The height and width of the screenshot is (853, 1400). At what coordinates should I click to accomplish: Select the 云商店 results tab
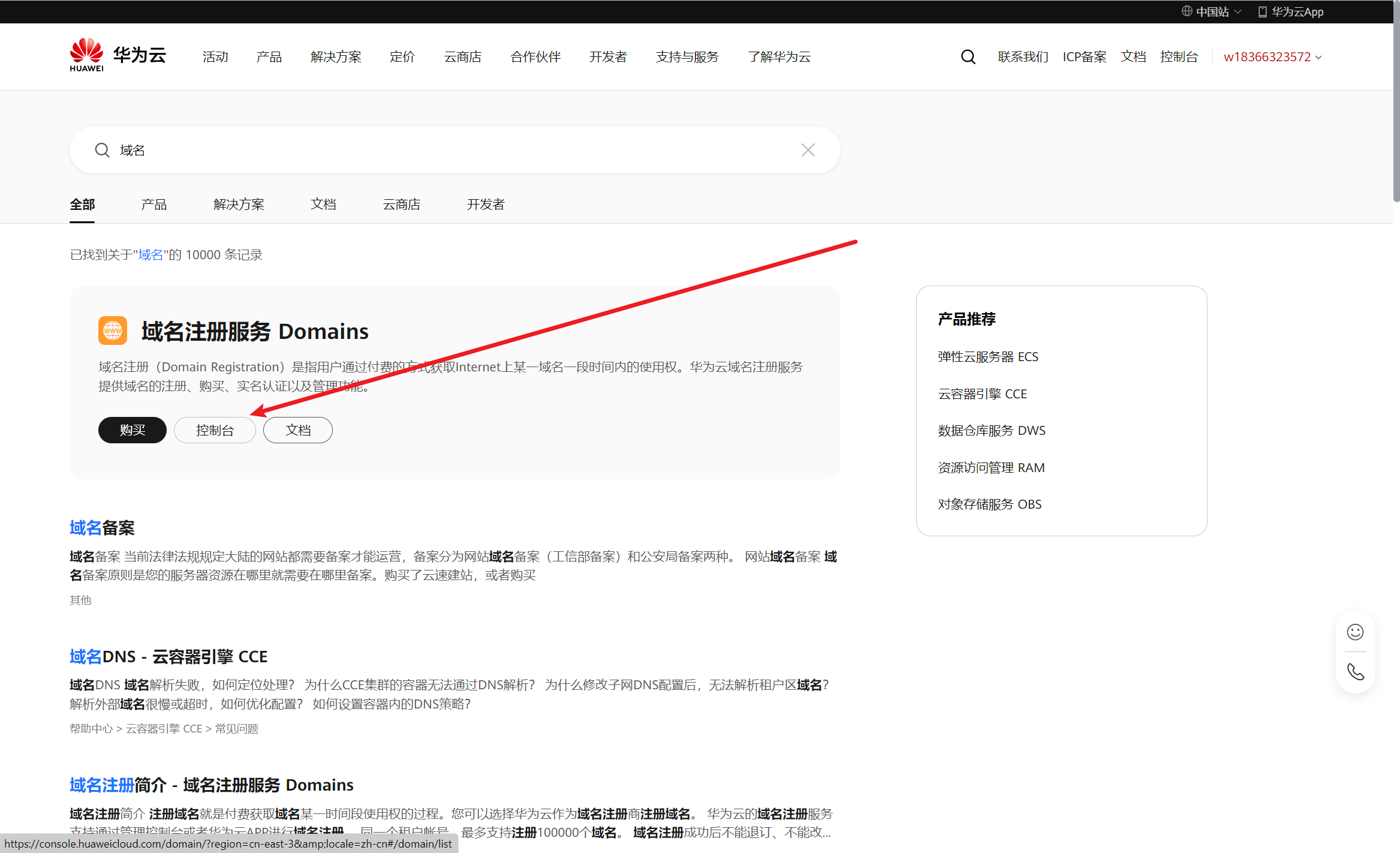tap(401, 205)
